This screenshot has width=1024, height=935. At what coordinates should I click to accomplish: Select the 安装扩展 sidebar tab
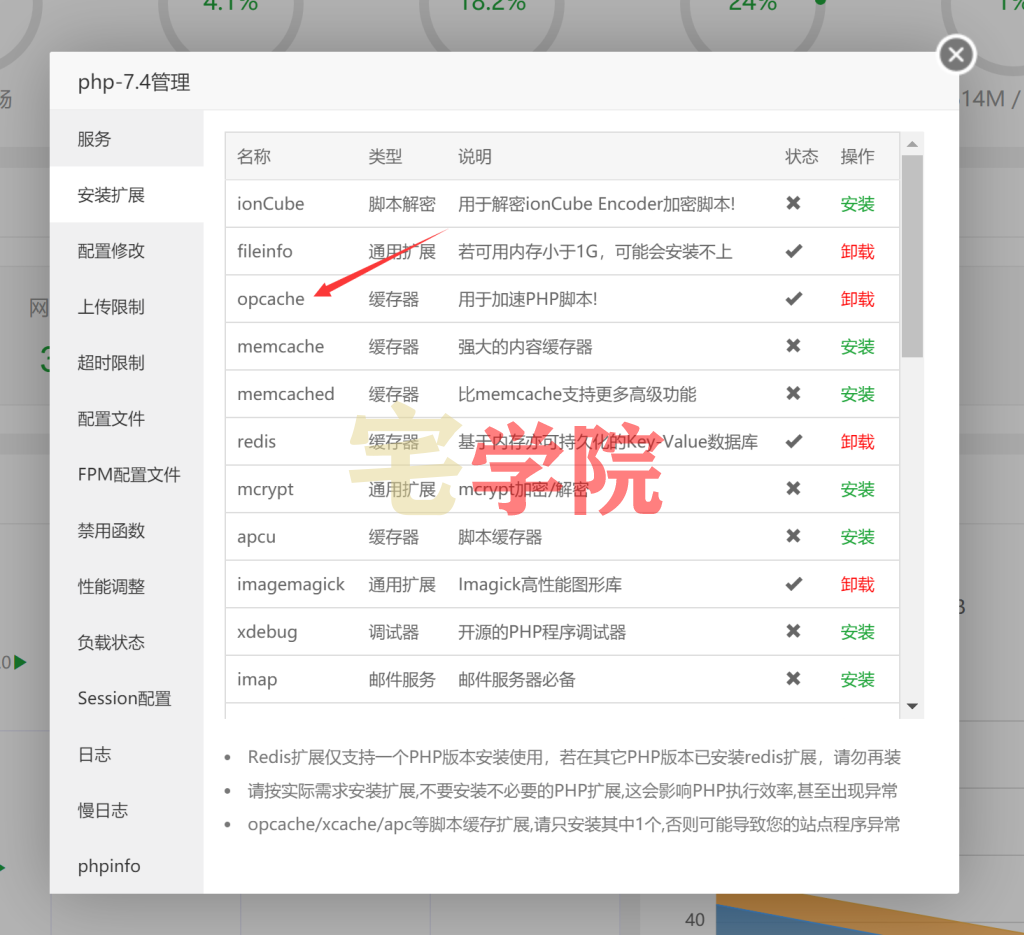pos(127,195)
